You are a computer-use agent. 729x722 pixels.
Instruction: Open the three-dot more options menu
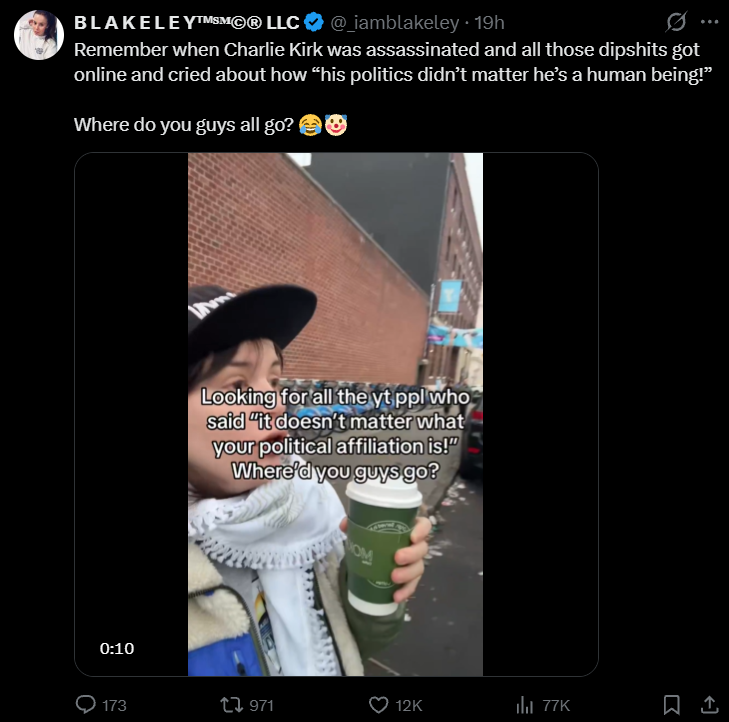(709, 21)
